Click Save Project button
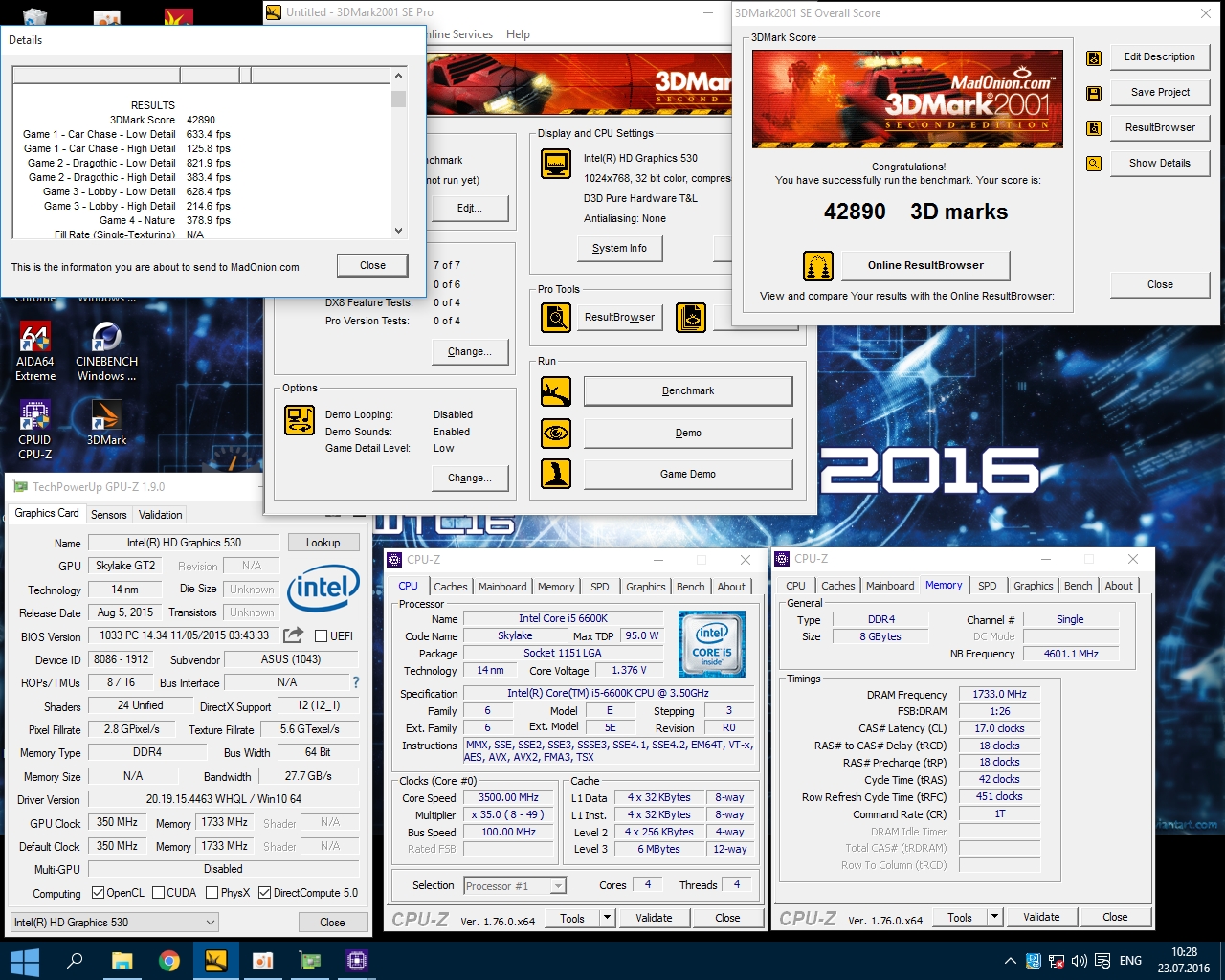 tap(1160, 92)
